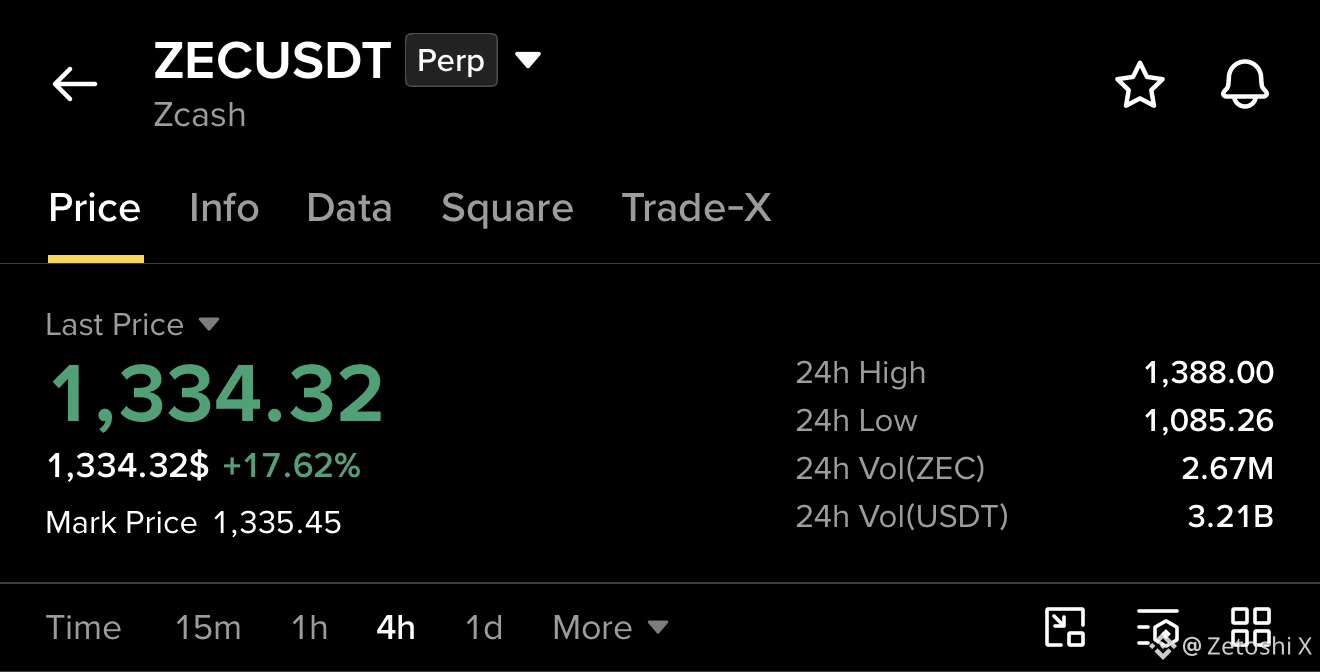Switch to the Info tab
Screen dimensions: 1320x672
224,208
